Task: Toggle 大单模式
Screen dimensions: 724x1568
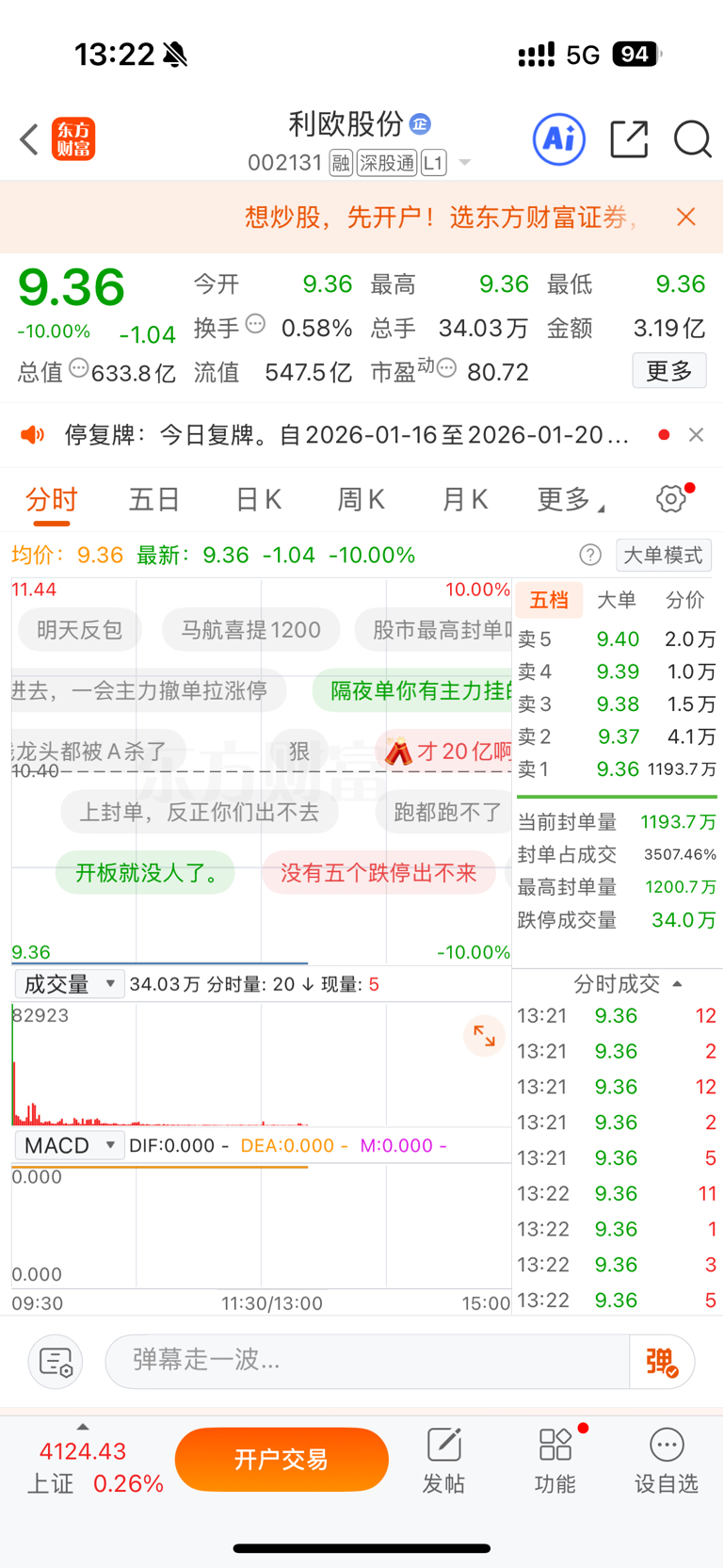Action: coord(664,555)
